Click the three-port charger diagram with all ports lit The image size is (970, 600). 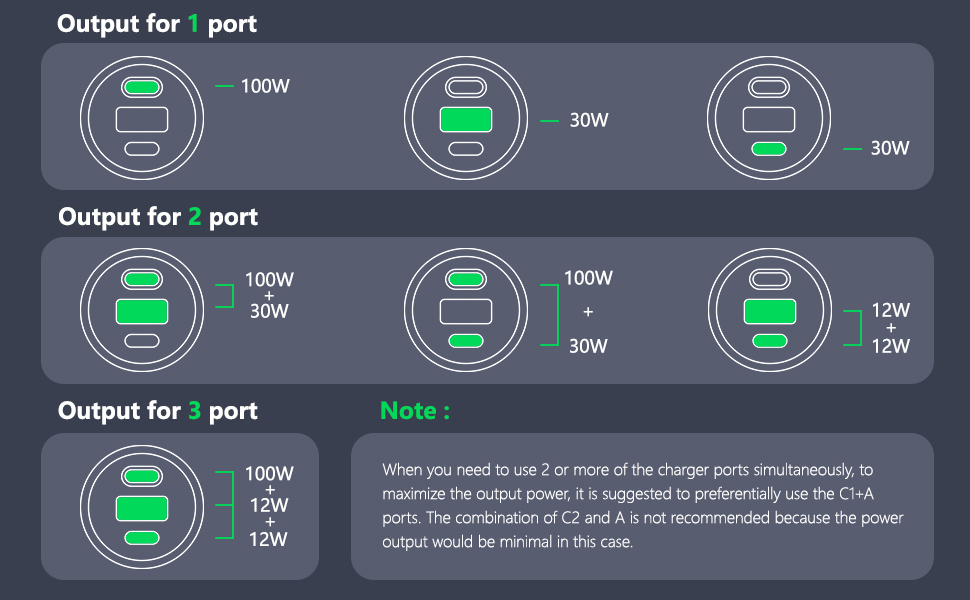[142, 507]
